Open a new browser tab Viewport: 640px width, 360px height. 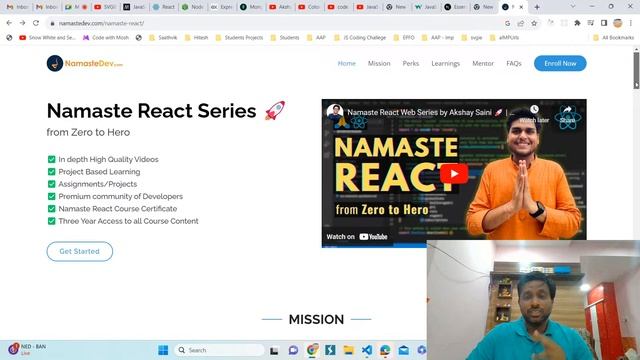point(537,7)
